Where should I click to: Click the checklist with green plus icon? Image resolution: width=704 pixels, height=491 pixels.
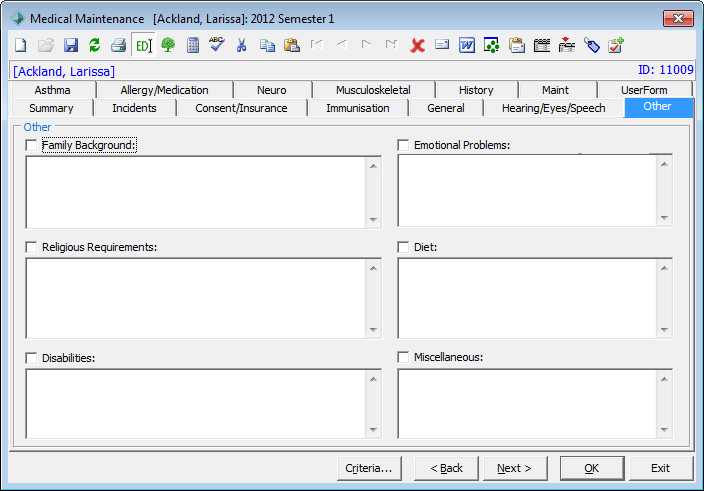pos(616,45)
